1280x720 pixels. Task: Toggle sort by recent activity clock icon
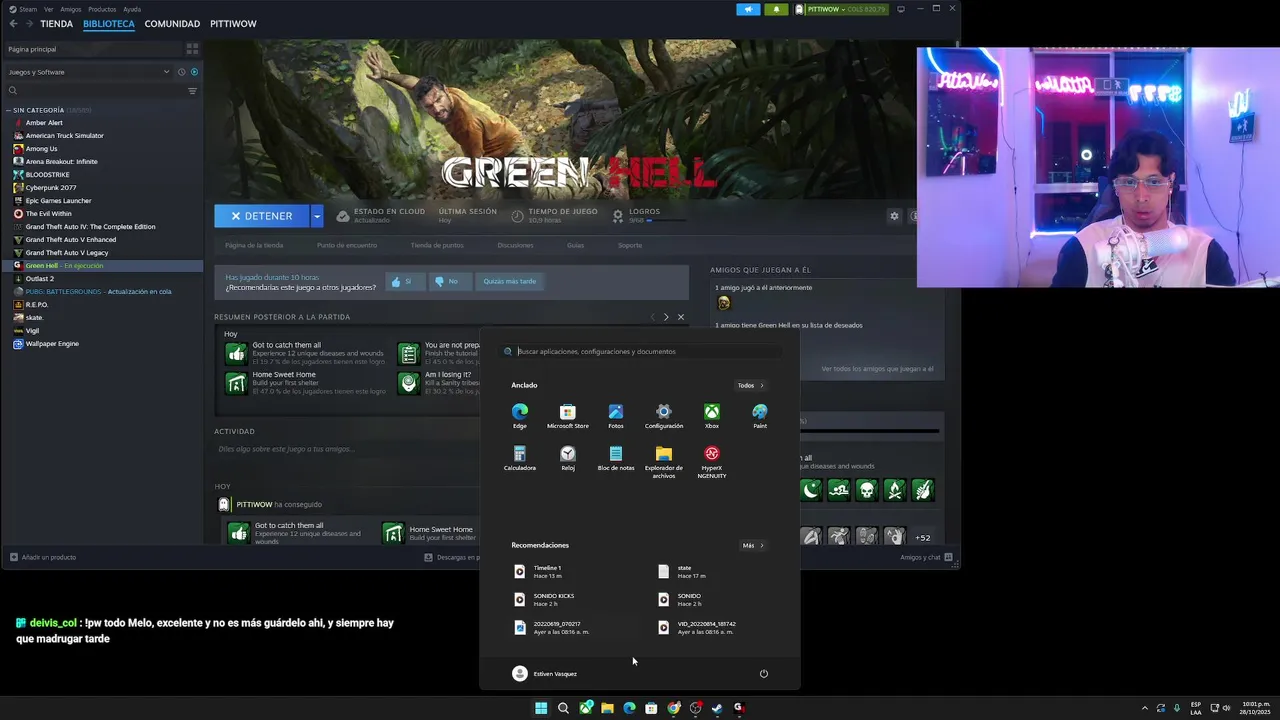[181, 72]
